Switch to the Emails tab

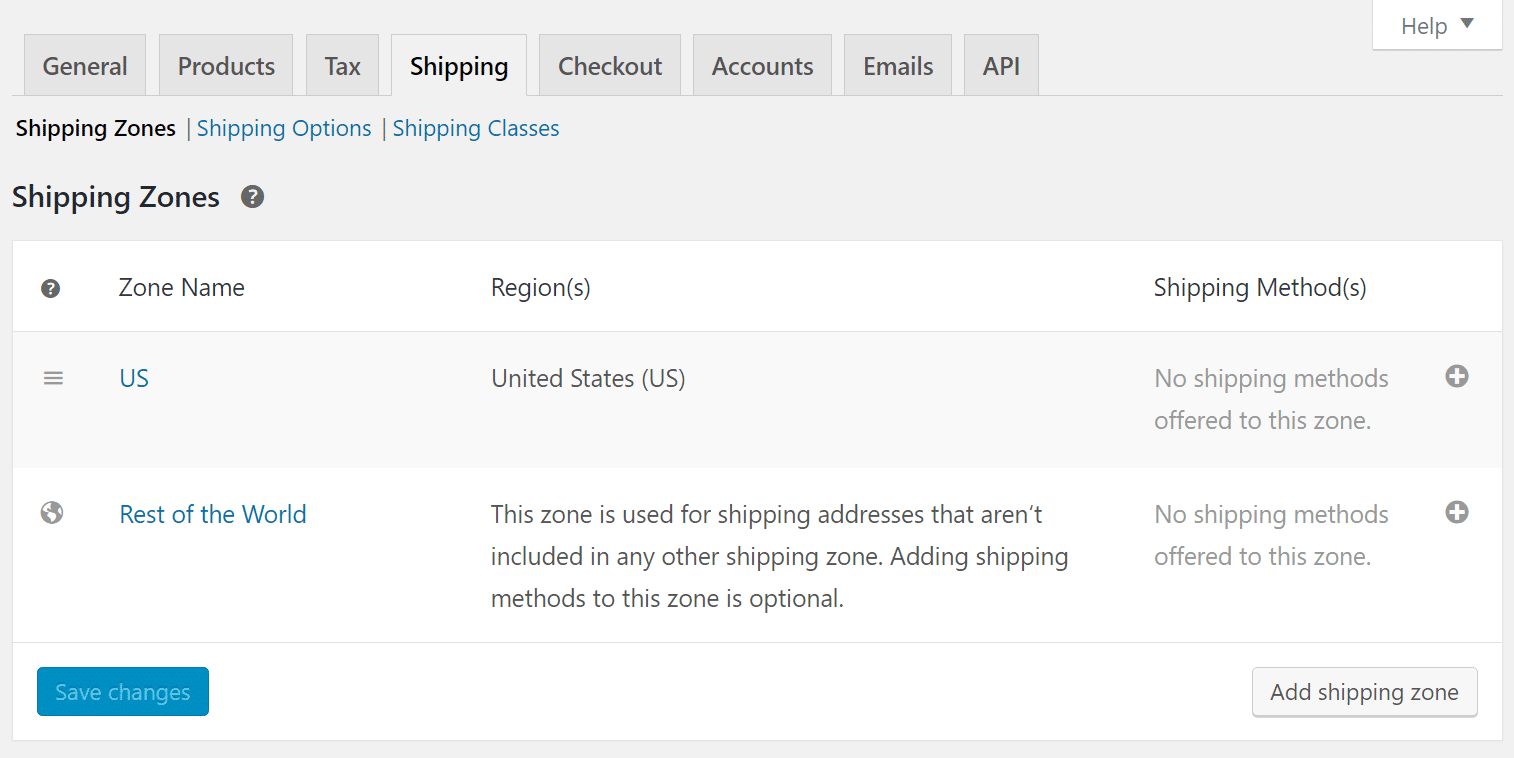coord(898,66)
